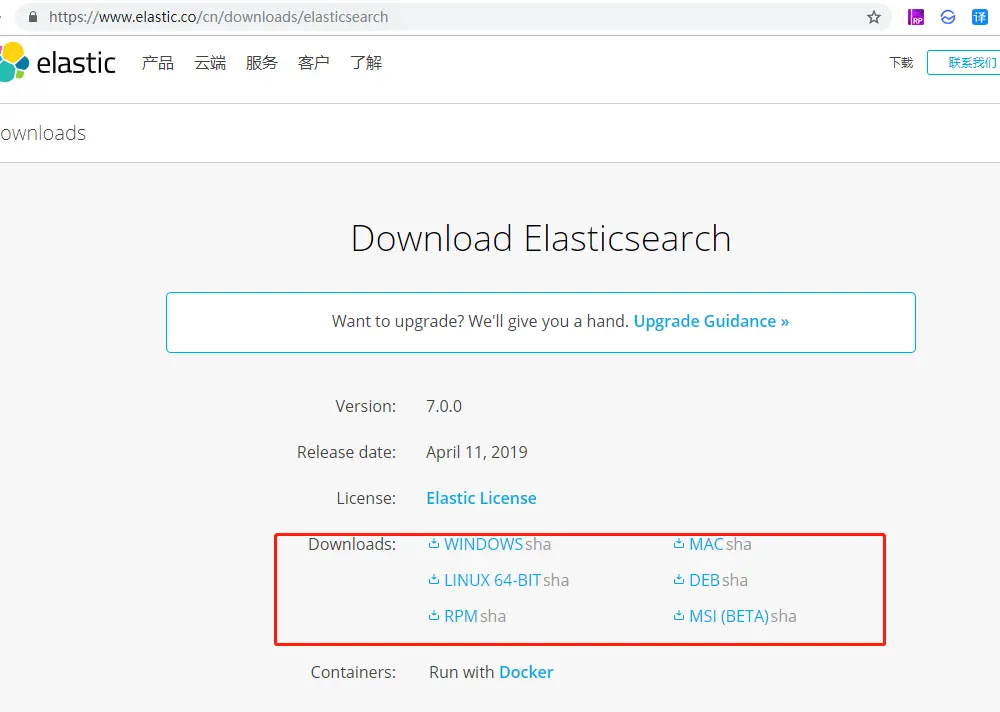Open the sha link next to MSI (BETA)

[x=783, y=616]
